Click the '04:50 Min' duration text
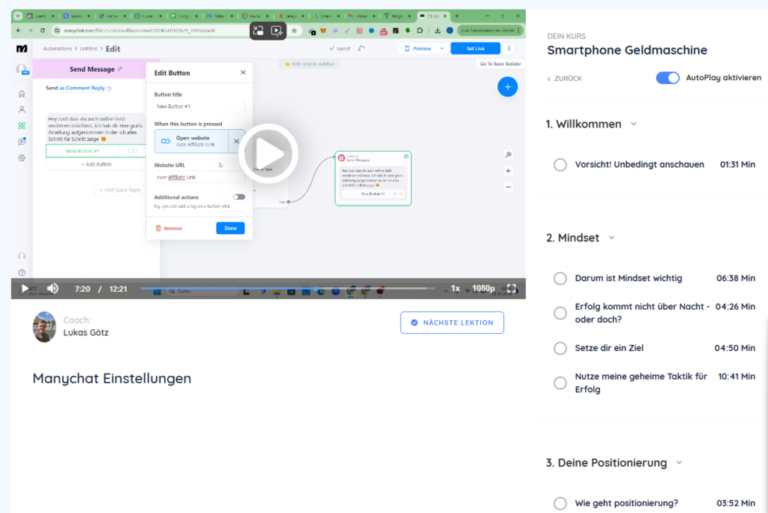 735,348
